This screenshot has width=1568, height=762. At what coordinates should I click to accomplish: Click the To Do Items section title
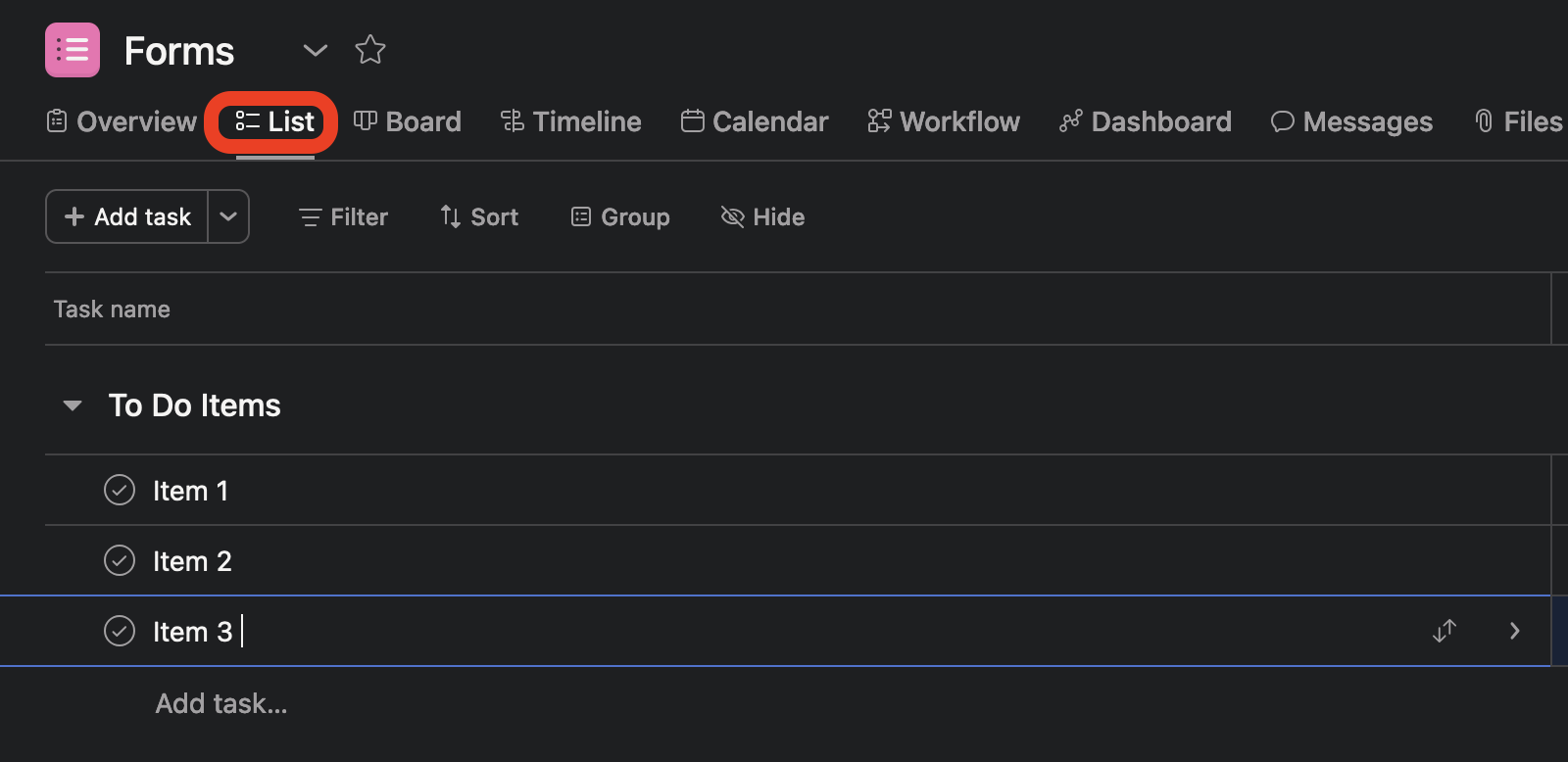195,405
